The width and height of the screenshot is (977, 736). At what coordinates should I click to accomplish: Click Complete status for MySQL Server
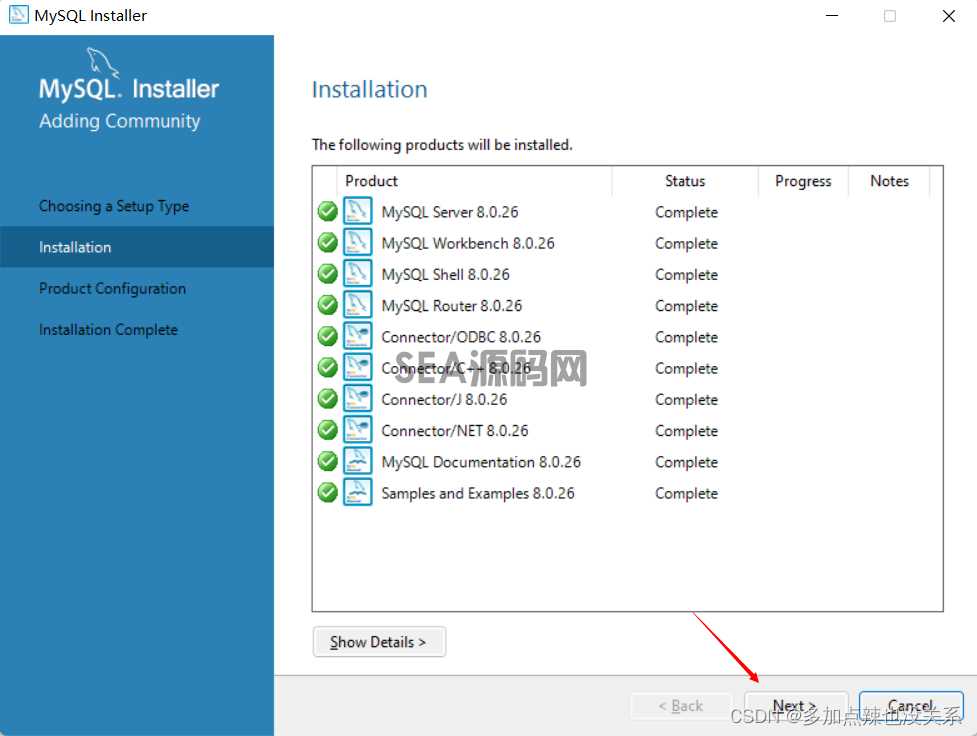[x=686, y=213]
